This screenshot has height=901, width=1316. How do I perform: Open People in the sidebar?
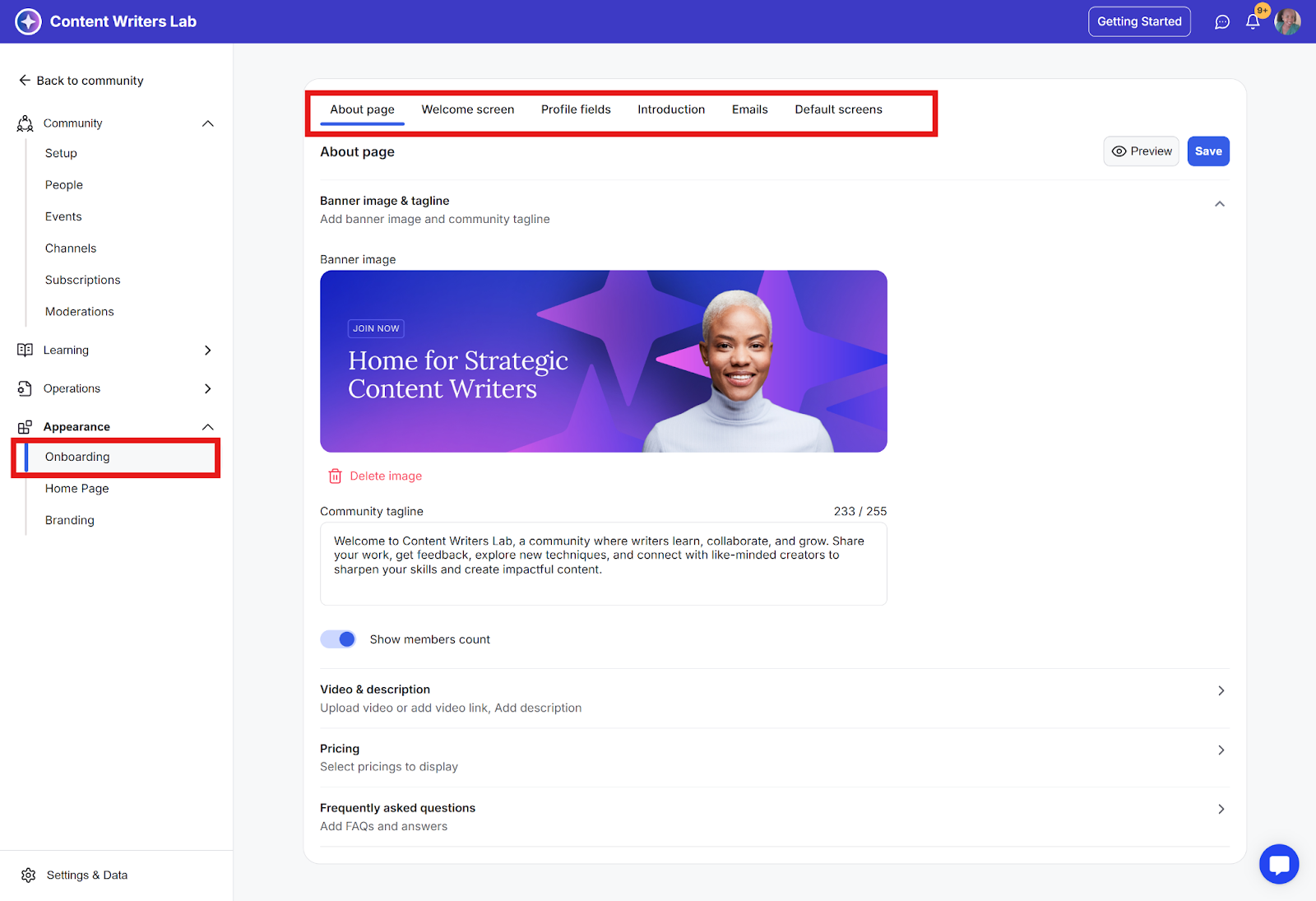pyautogui.click(x=64, y=185)
